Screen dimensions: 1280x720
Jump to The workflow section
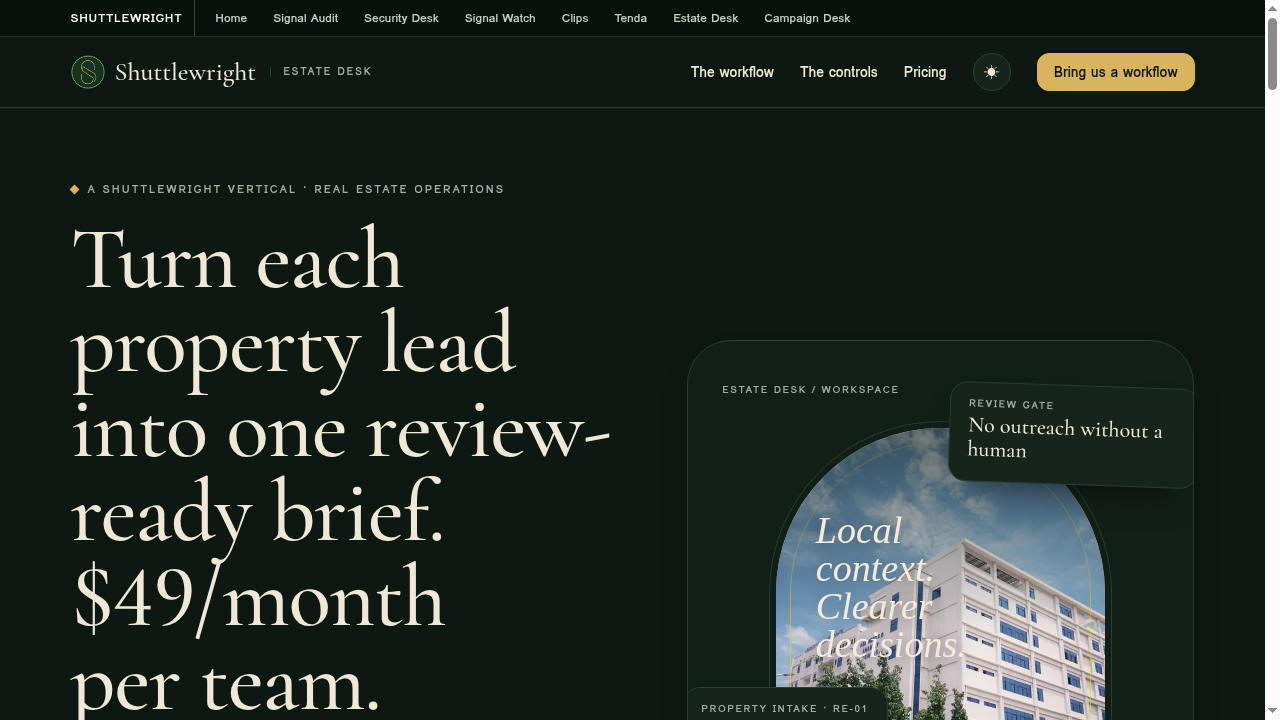pos(732,72)
